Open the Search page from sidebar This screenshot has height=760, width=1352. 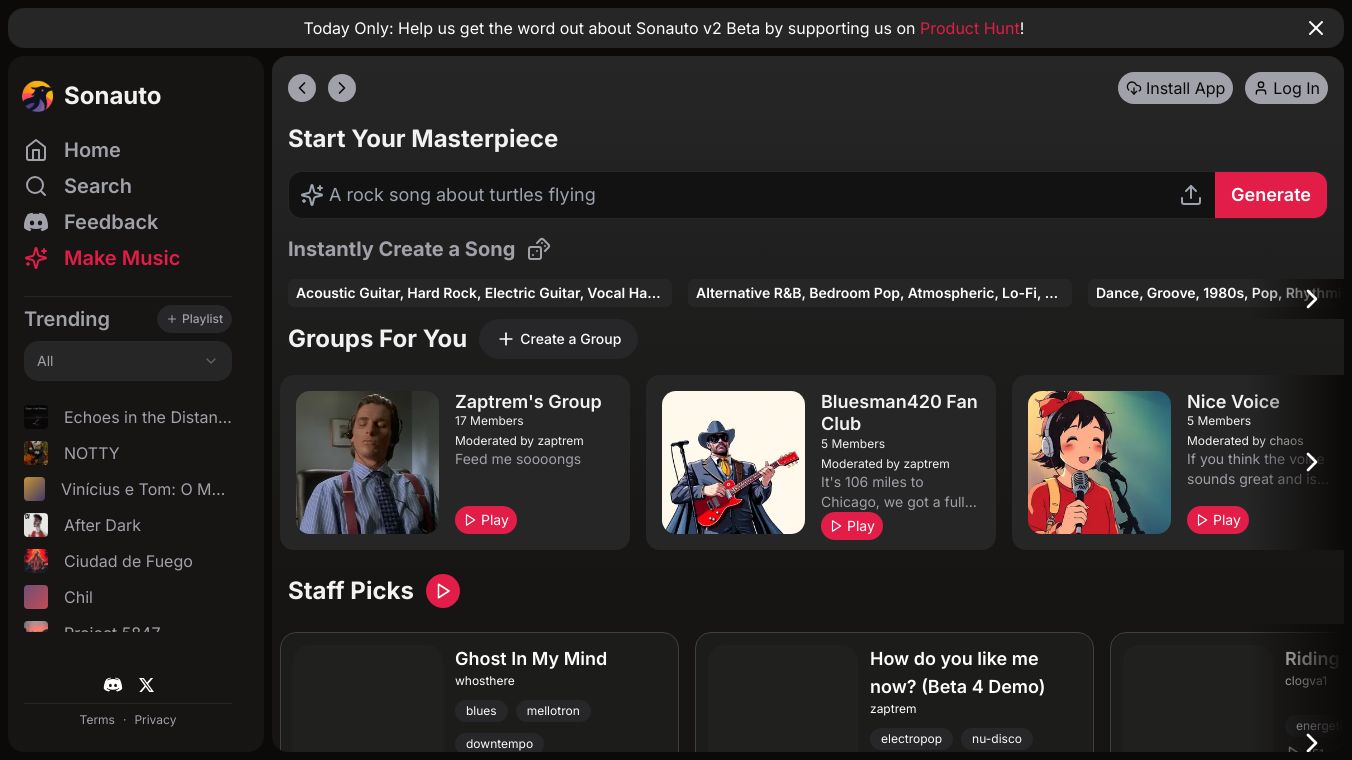[97, 186]
